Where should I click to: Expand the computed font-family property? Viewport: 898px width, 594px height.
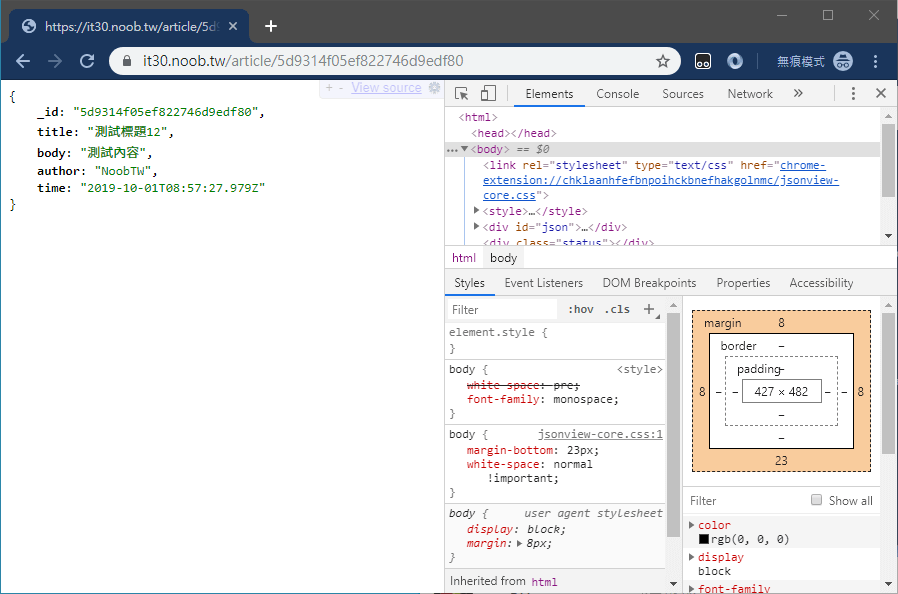tap(691, 589)
